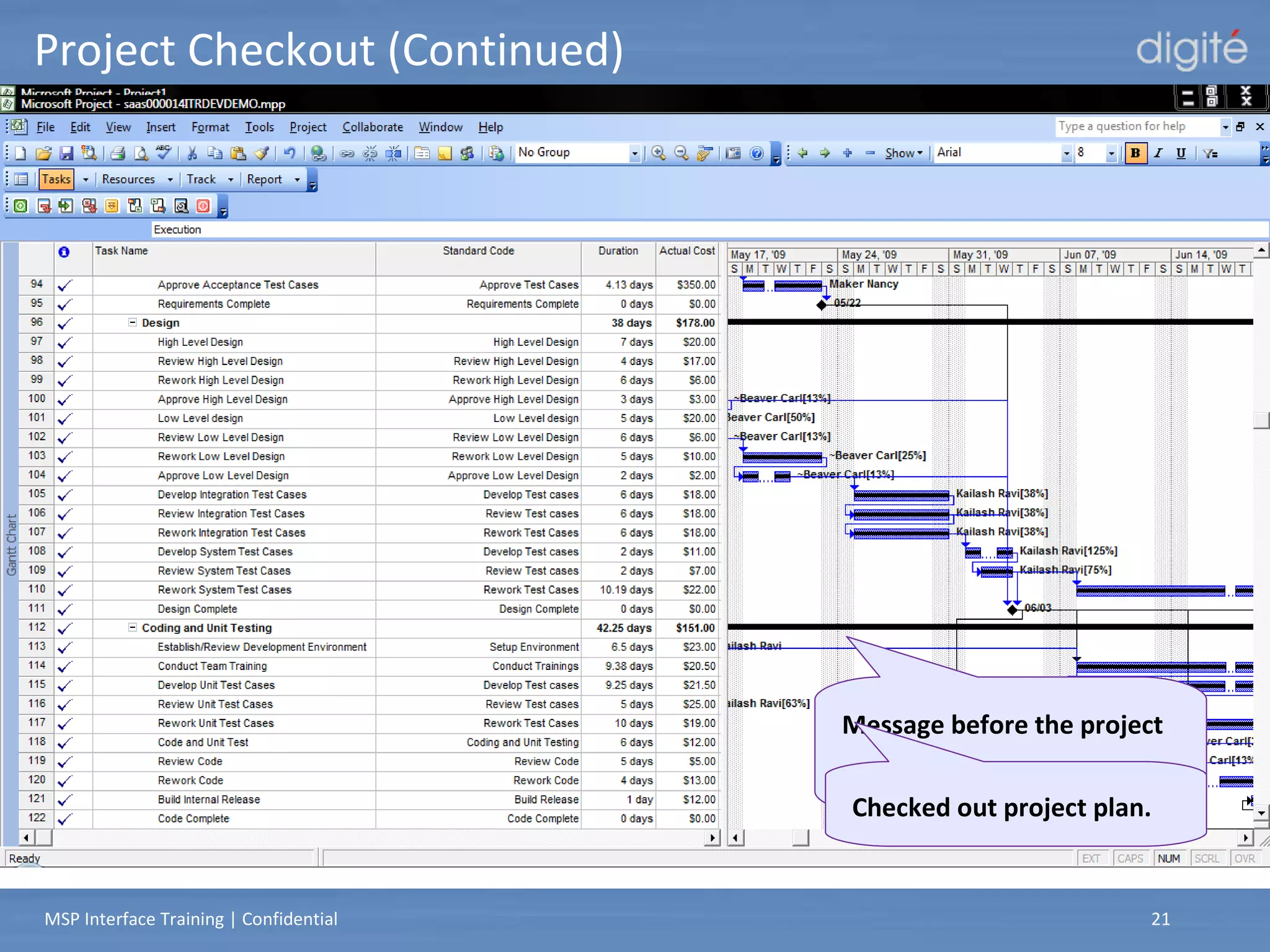The height and width of the screenshot is (952, 1270).
Task: Collapse Coding and Unit Testing summary task
Action: 132,627
